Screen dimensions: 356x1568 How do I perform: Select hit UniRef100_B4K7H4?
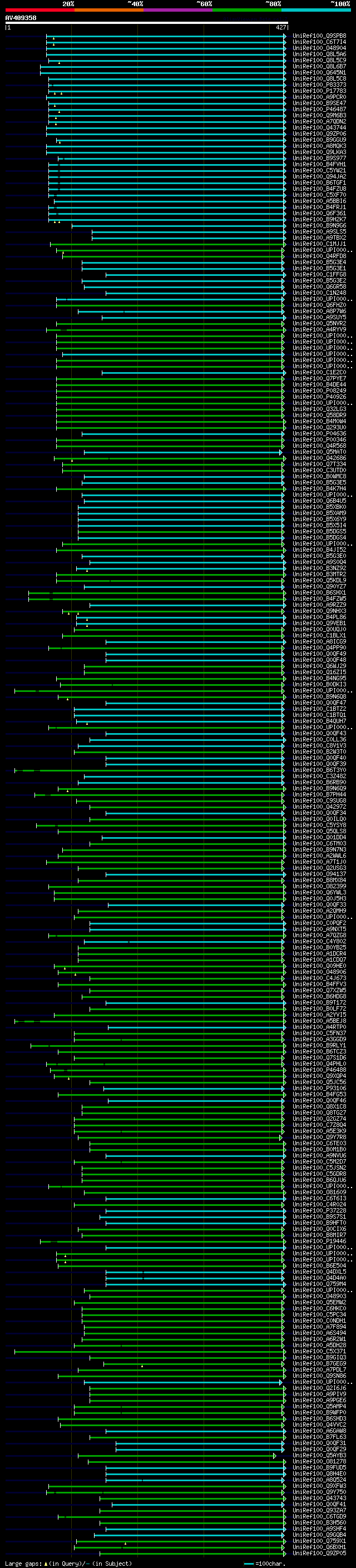[319, 488]
